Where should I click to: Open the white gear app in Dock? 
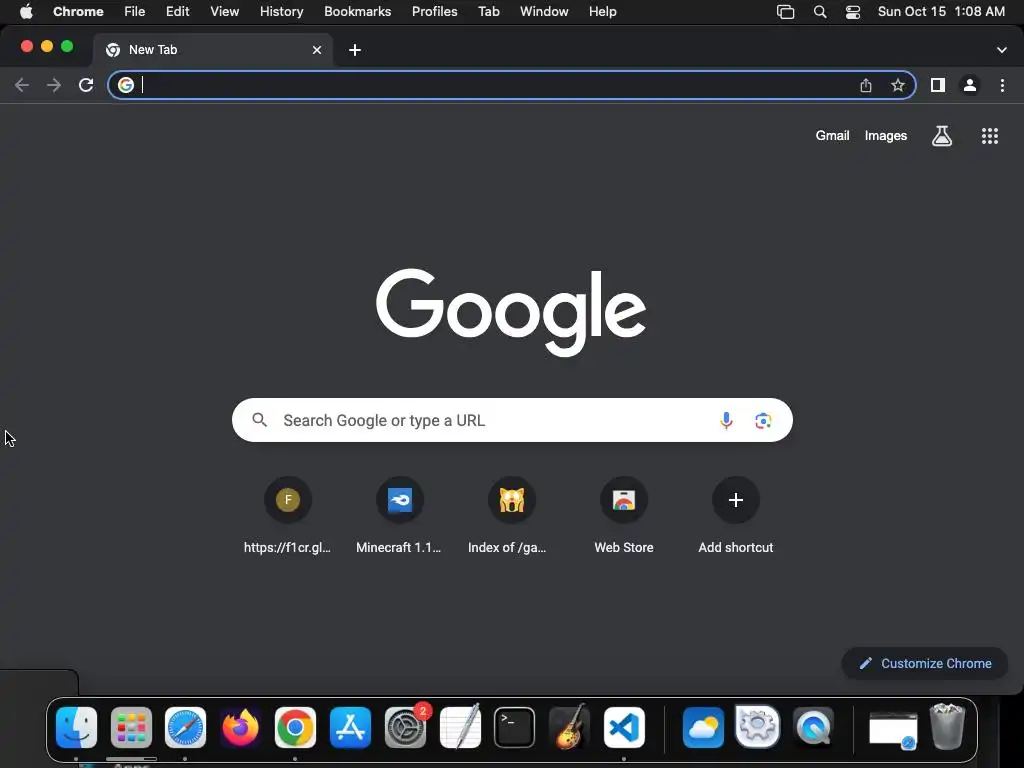(x=758, y=727)
